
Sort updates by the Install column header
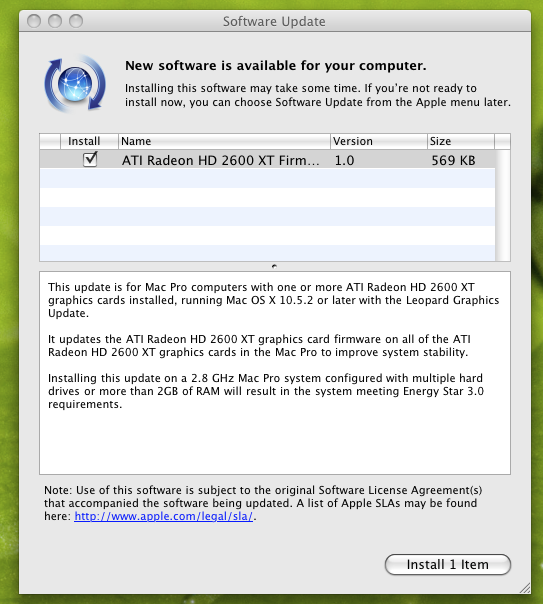[89, 141]
